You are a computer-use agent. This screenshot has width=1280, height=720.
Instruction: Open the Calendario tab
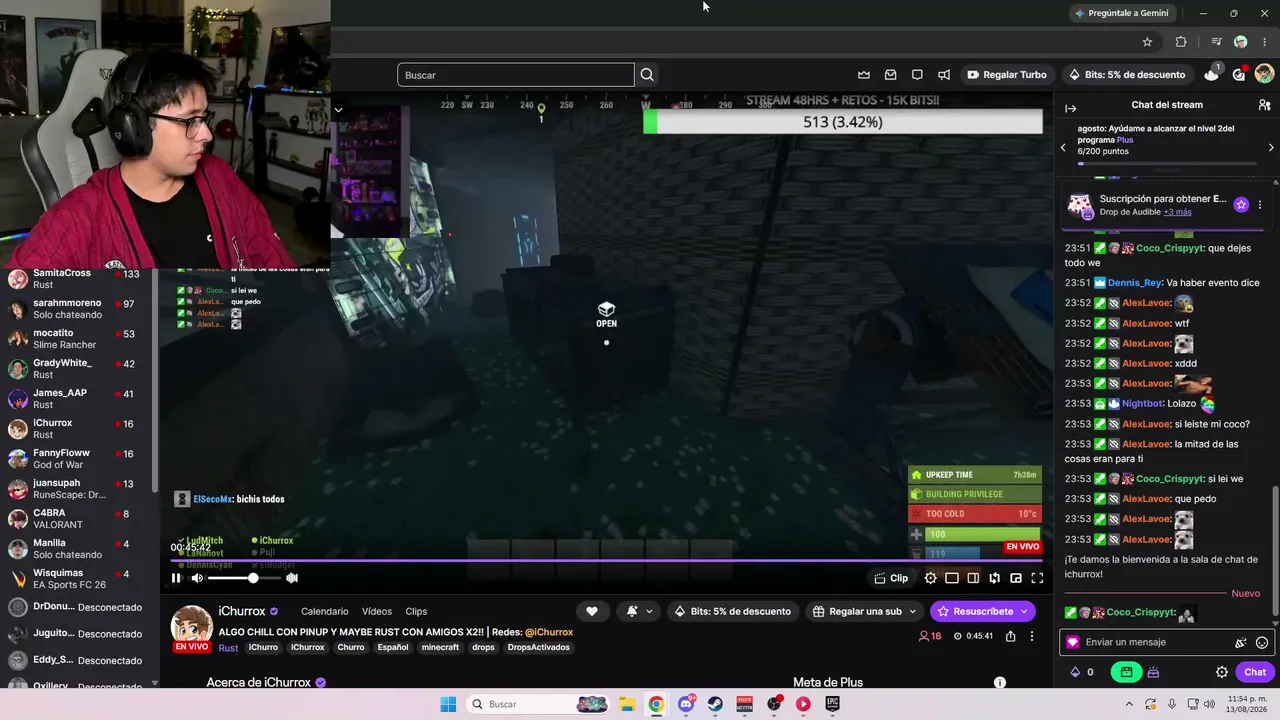coord(325,611)
